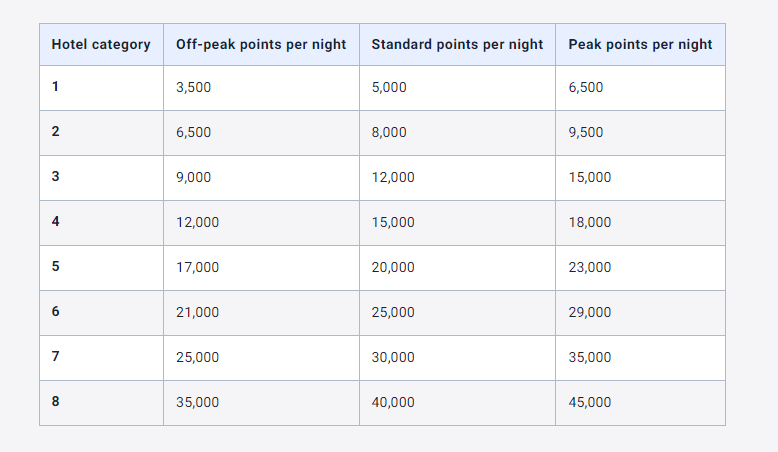Screen dimensions: 778x452
Task: Click the 17,000 off-peak points cell
Action: point(197,268)
